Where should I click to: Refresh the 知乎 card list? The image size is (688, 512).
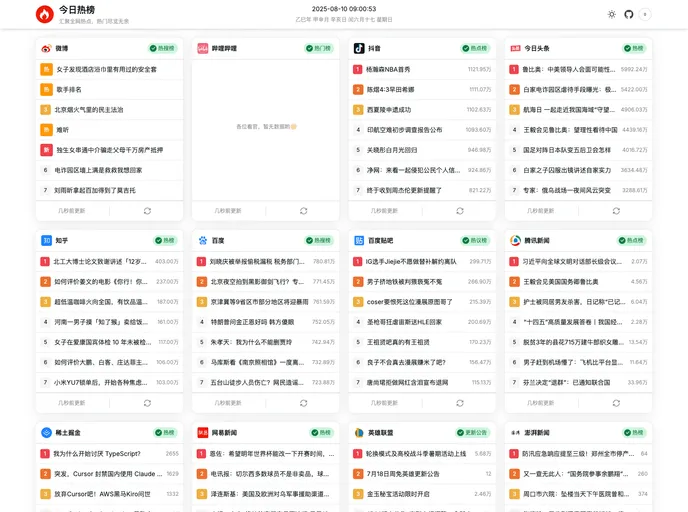click(x=147, y=403)
